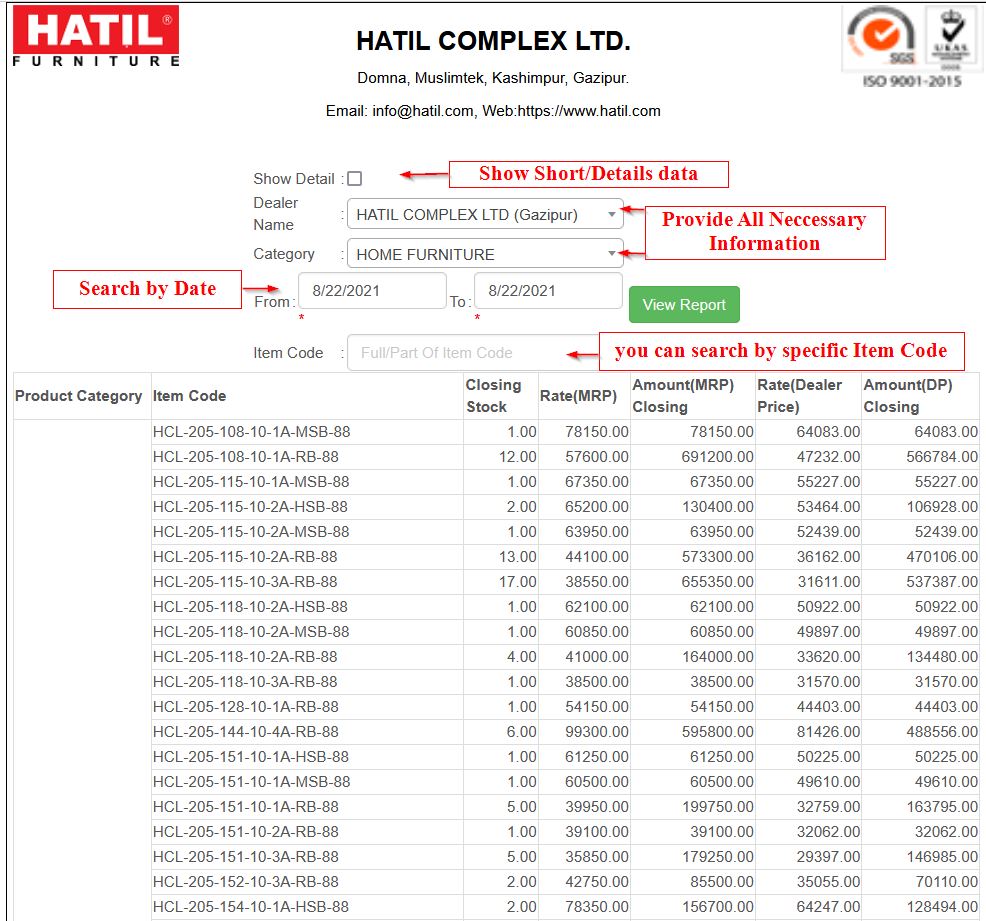Click DP closing amount 488556.00
Screen dimensions: 986x921
click(x=942, y=732)
